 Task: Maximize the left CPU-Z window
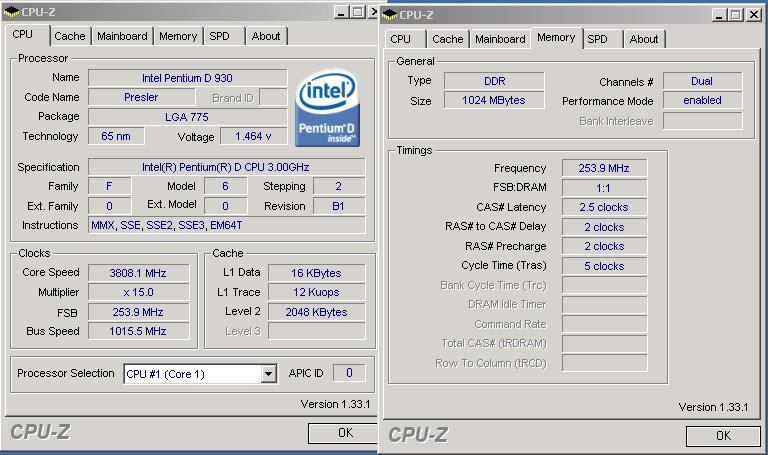point(359,12)
